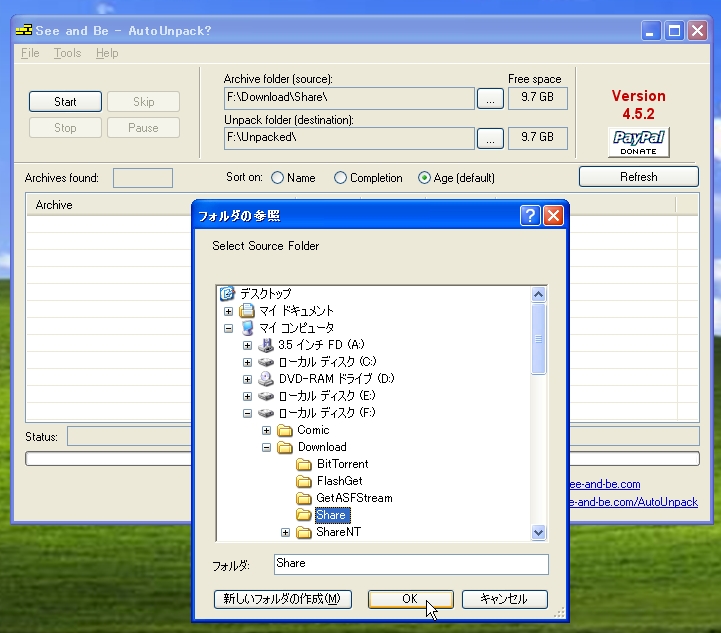Click the Desktop icon in folder tree
721x633 pixels.
tap(227, 293)
